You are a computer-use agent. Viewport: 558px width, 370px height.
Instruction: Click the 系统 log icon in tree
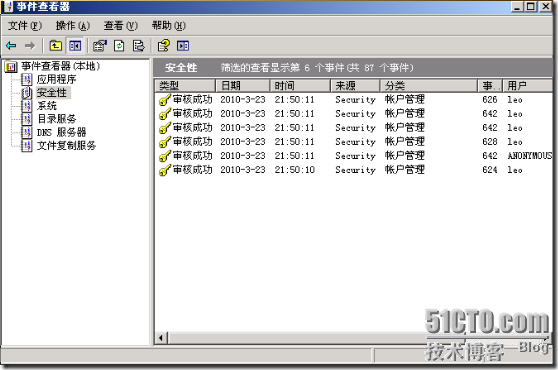pos(27,106)
